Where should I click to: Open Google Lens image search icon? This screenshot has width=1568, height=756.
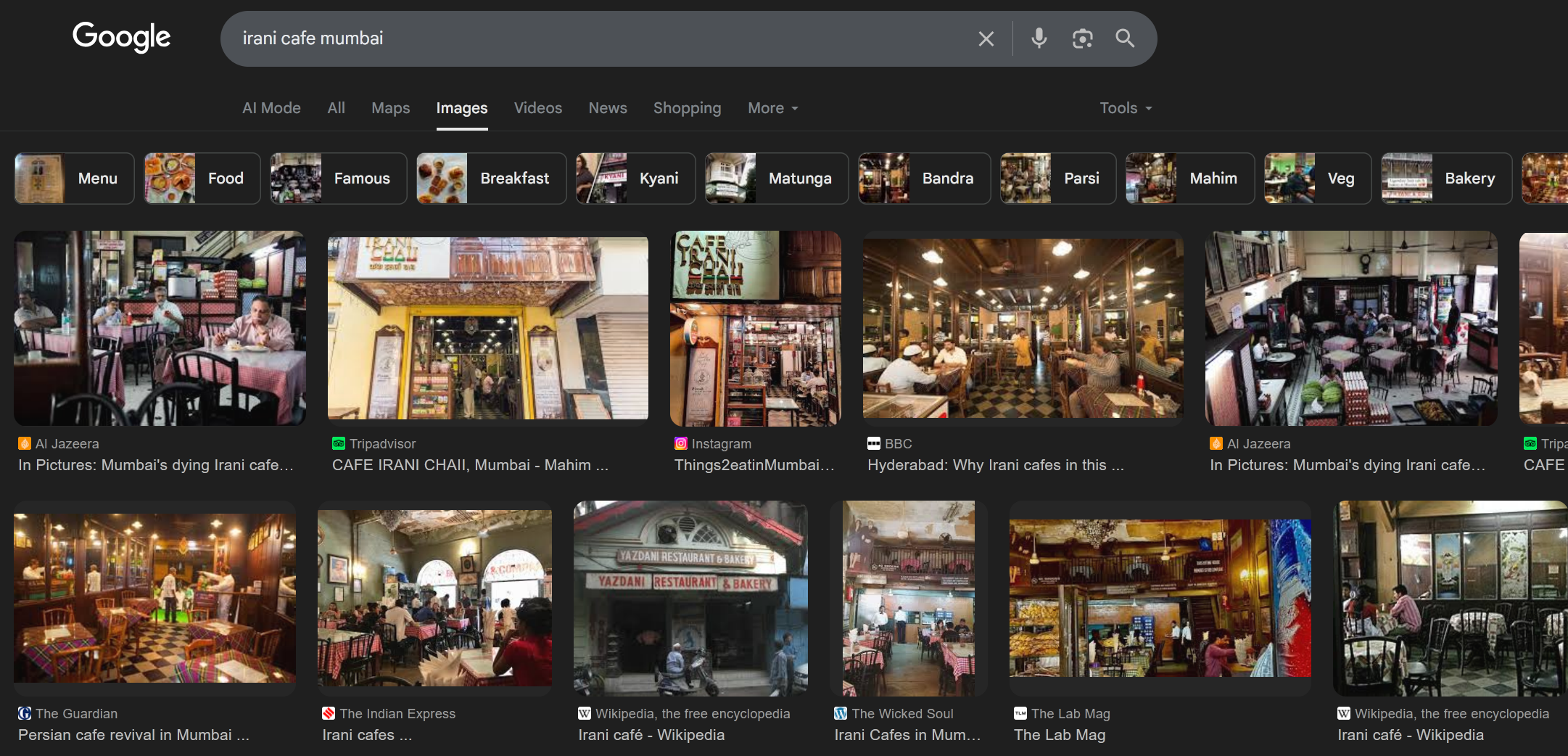click(1082, 38)
